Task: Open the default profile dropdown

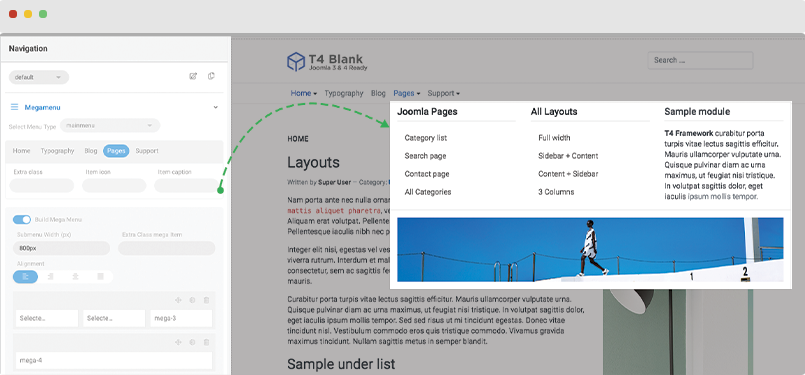Action: pyautogui.click(x=39, y=77)
